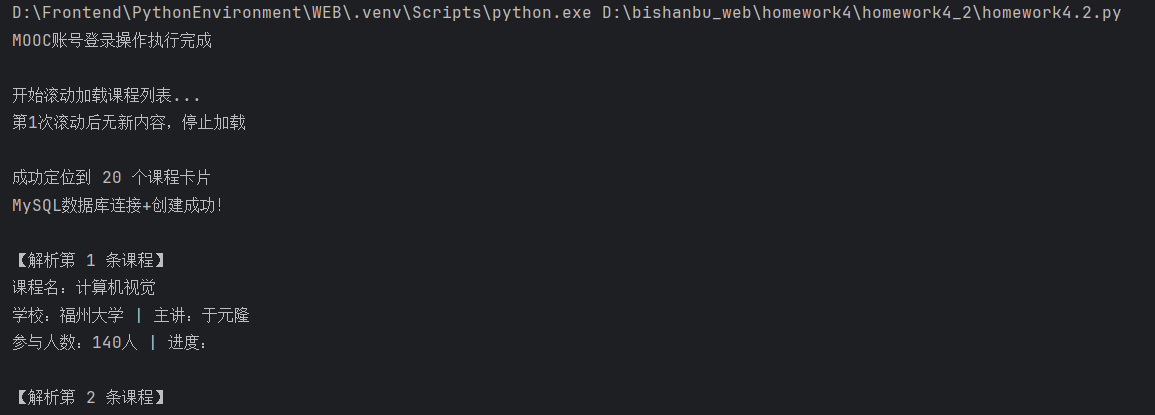1155x415 pixels.
Task: Click the 【解析第 2 条课程】 header
Action: [x=89, y=397]
